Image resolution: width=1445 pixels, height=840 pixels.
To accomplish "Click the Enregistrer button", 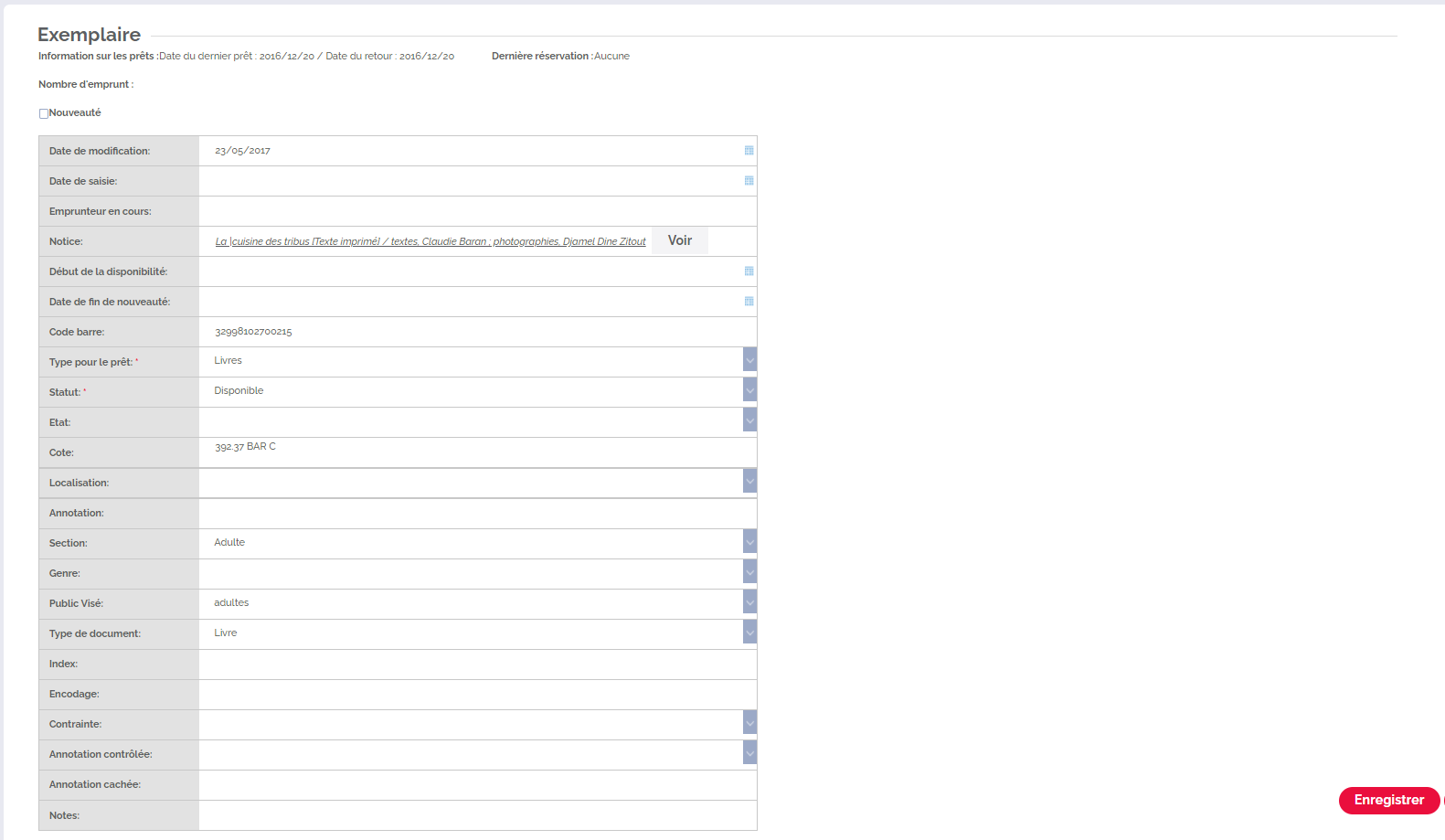I will coord(1389,800).
